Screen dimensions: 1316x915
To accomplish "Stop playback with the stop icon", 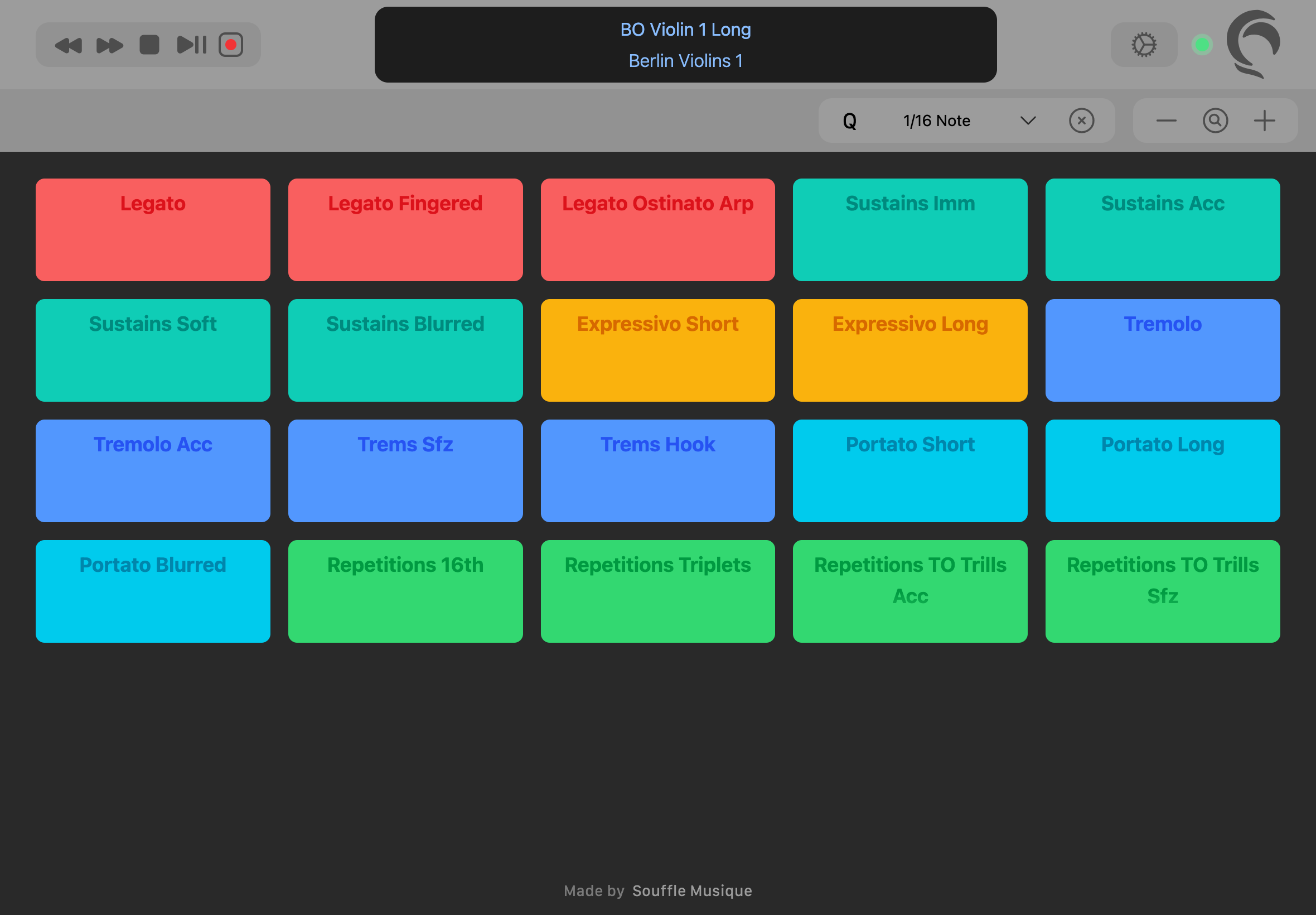I will pyautogui.click(x=149, y=45).
